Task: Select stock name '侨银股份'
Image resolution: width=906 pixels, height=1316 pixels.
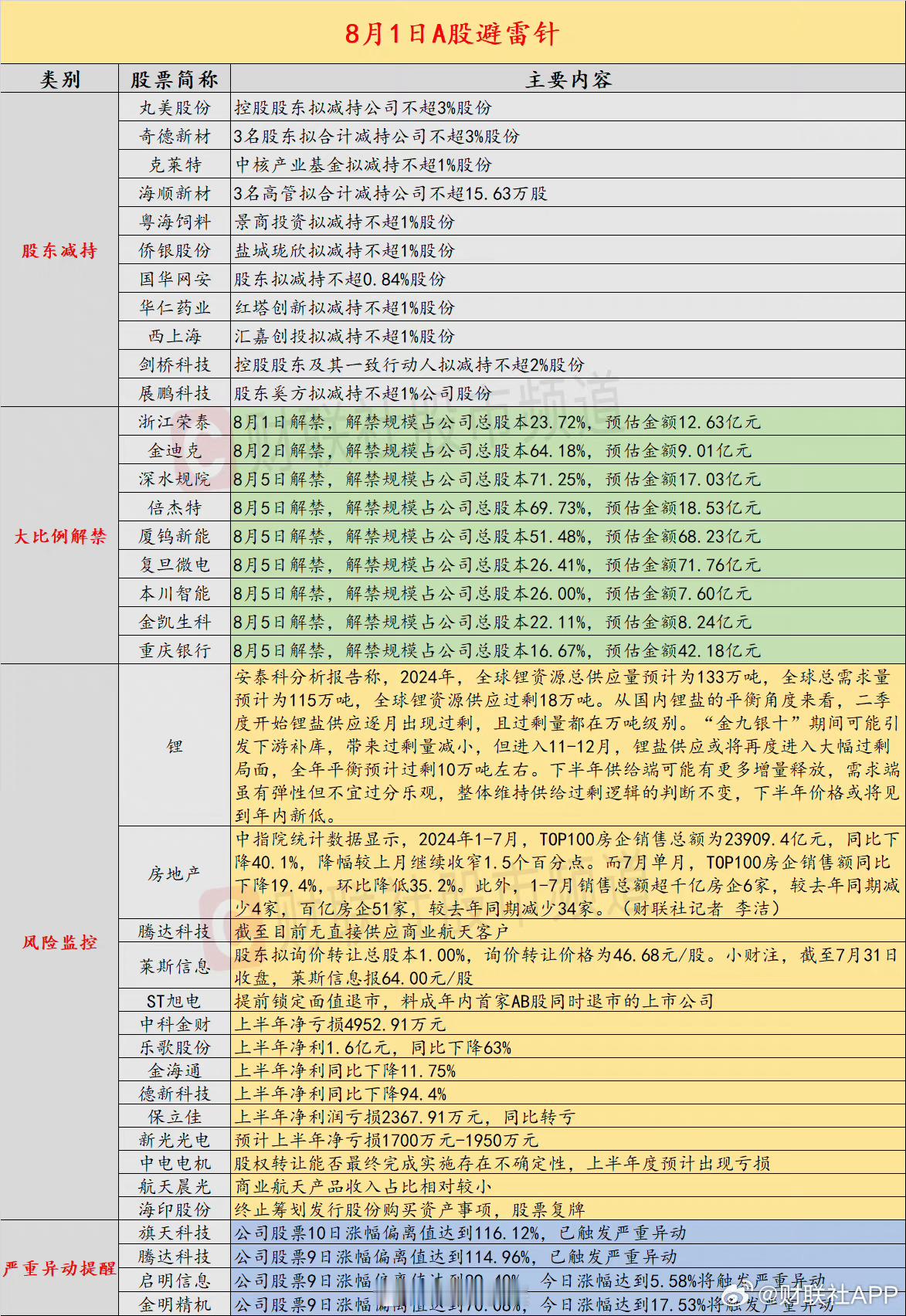Action: [x=175, y=251]
